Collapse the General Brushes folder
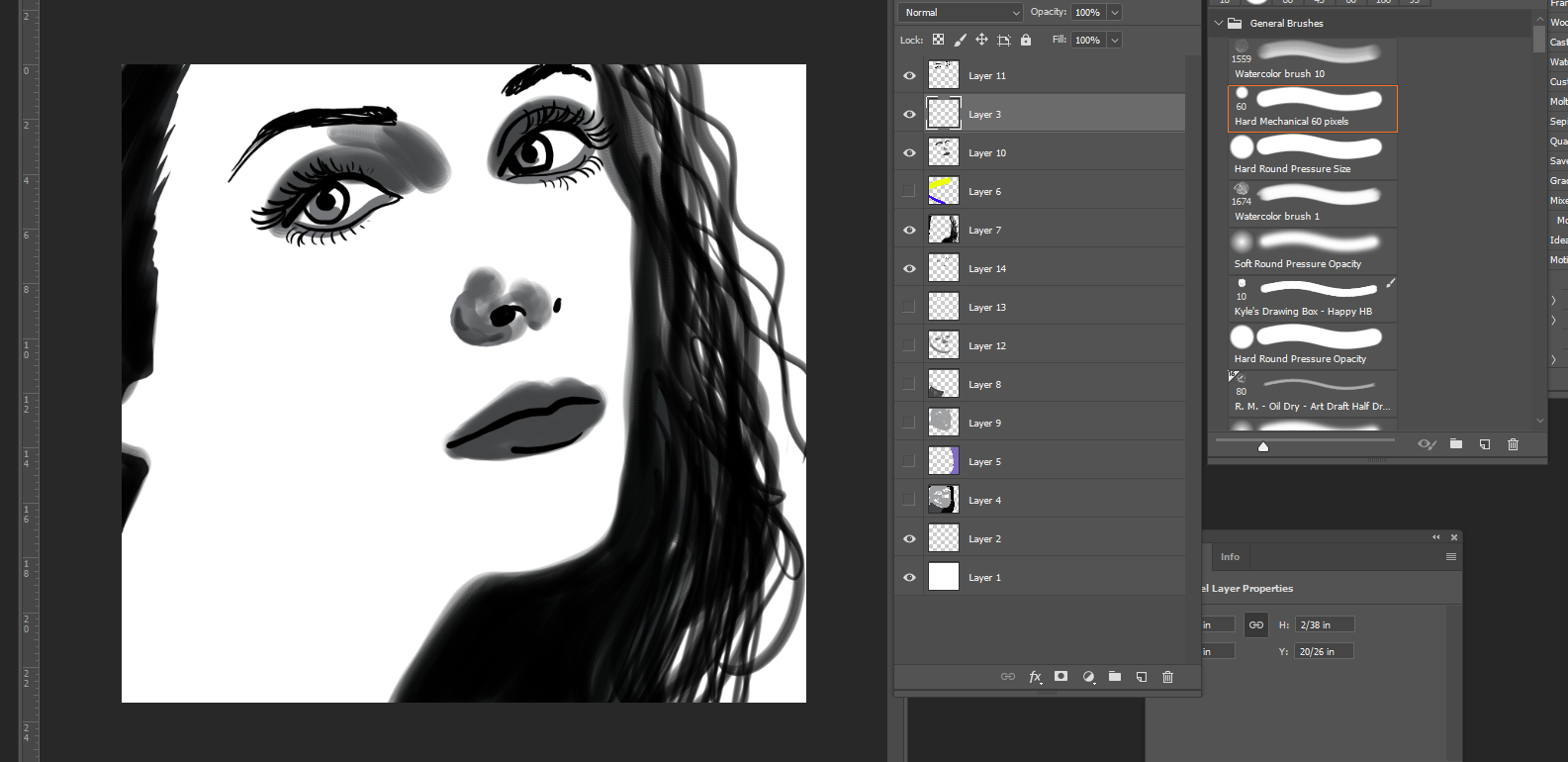This screenshot has height=762, width=1568. (x=1219, y=23)
